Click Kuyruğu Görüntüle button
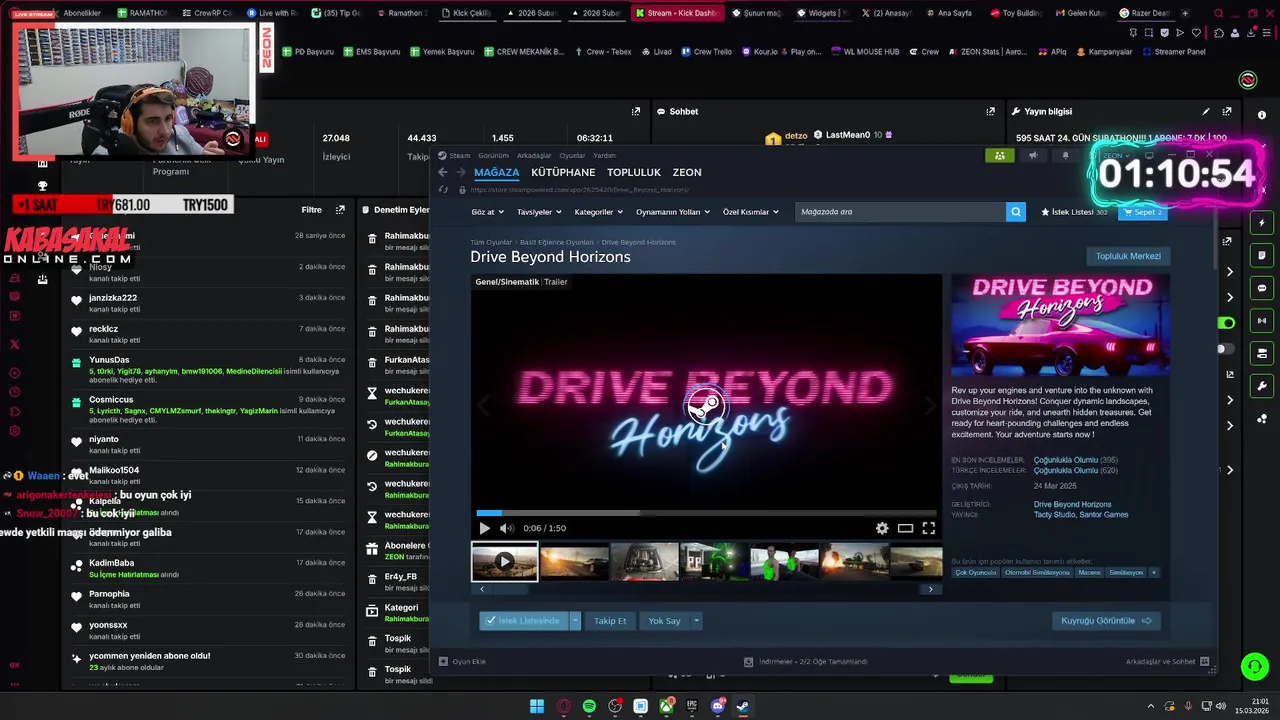This screenshot has height=720, width=1280. click(1106, 621)
